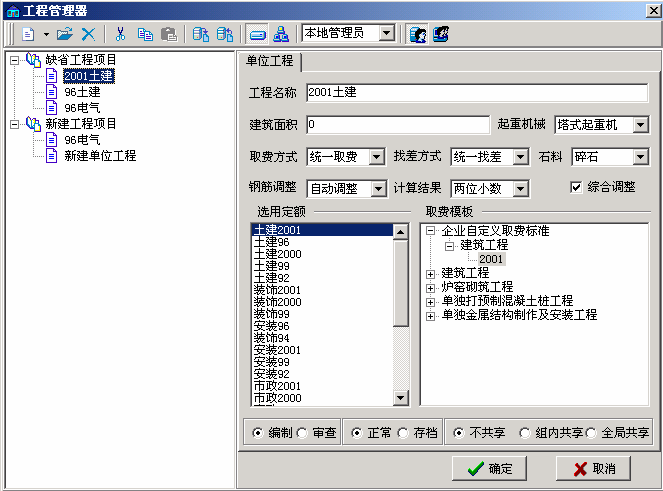Select the 全局共享 radio button
Viewport: 663px width, 491px height.
[591, 433]
